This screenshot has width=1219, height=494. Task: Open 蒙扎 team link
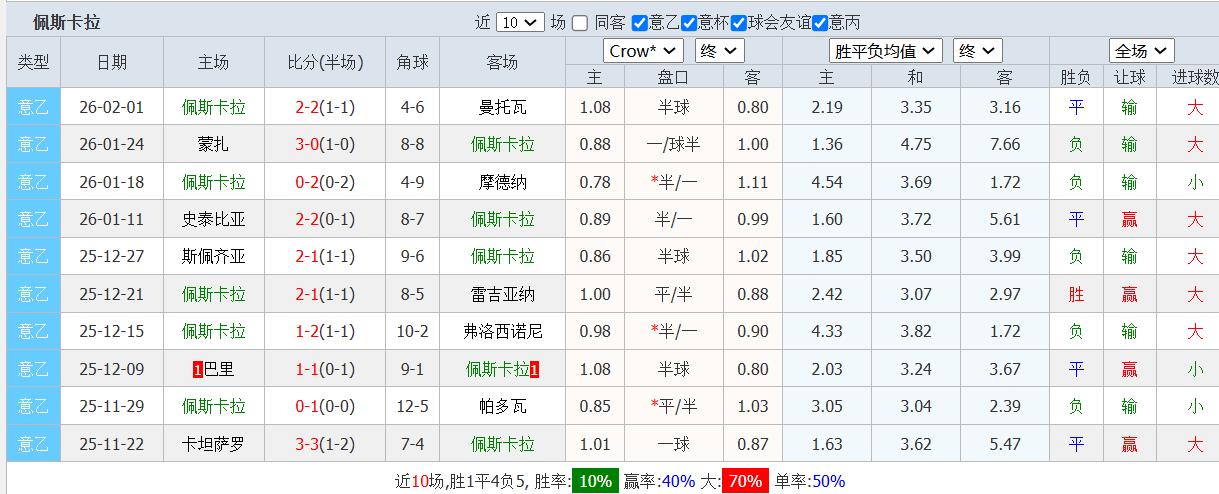click(x=214, y=144)
